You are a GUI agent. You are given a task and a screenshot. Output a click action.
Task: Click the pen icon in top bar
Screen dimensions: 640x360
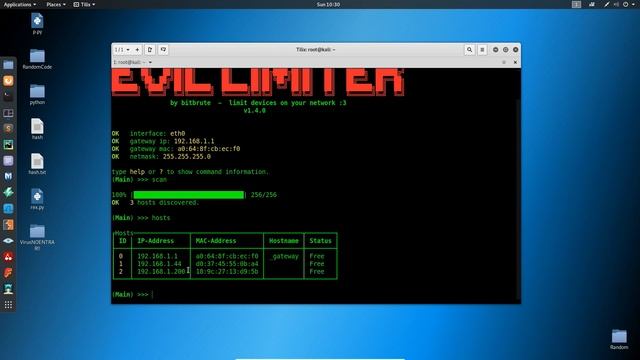607,4
